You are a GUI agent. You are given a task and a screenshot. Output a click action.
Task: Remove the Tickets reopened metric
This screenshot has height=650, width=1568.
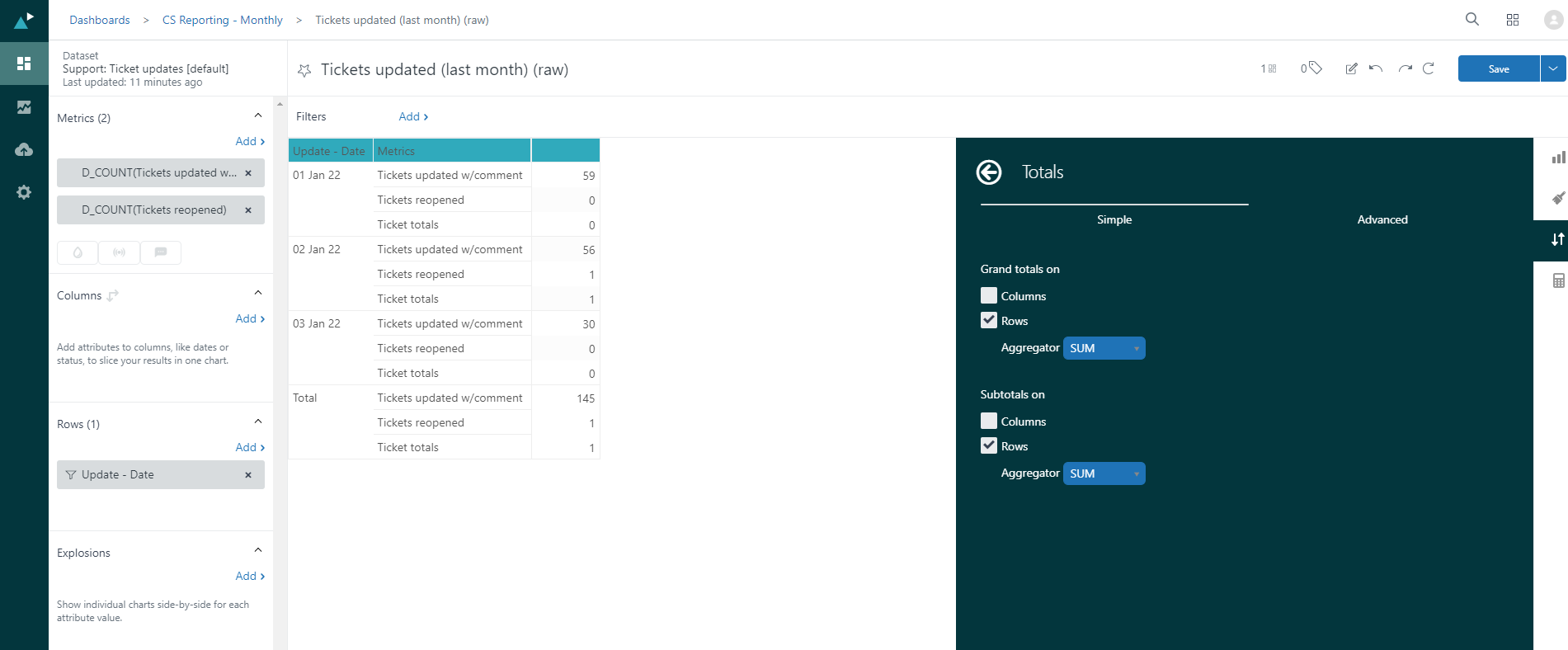[248, 210]
